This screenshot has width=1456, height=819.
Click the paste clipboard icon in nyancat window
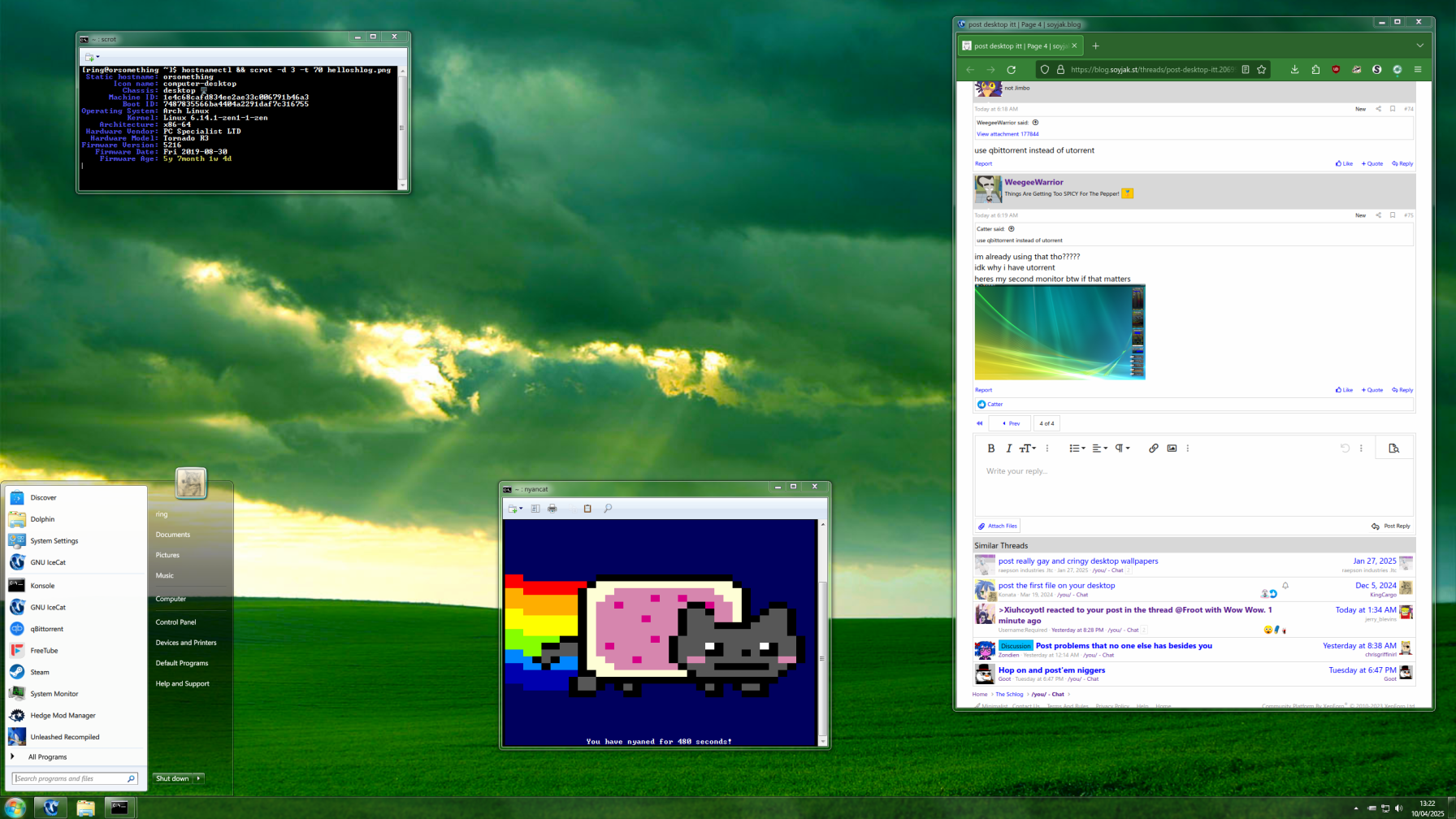pyautogui.click(x=587, y=509)
